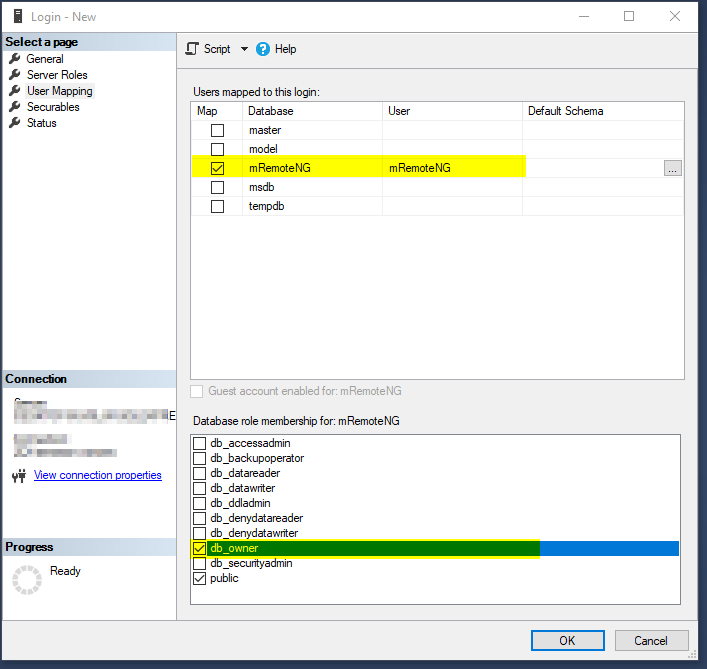Click the Ready progress spinner icon
707x669 pixels.
tap(27, 580)
